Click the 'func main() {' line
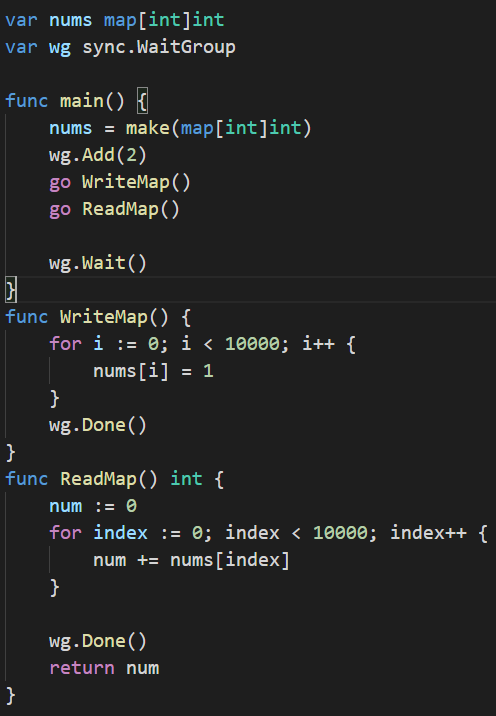The height and width of the screenshot is (716, 496). pos(76,101)
